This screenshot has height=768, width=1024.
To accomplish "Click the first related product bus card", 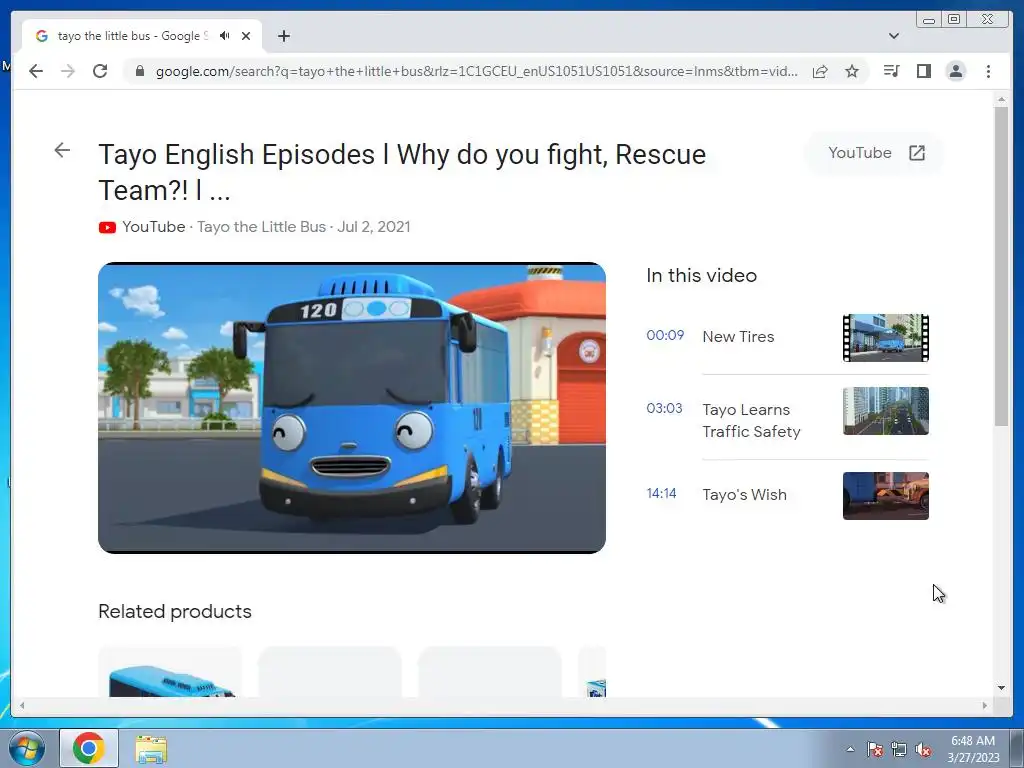I will [x=170, y=672].
